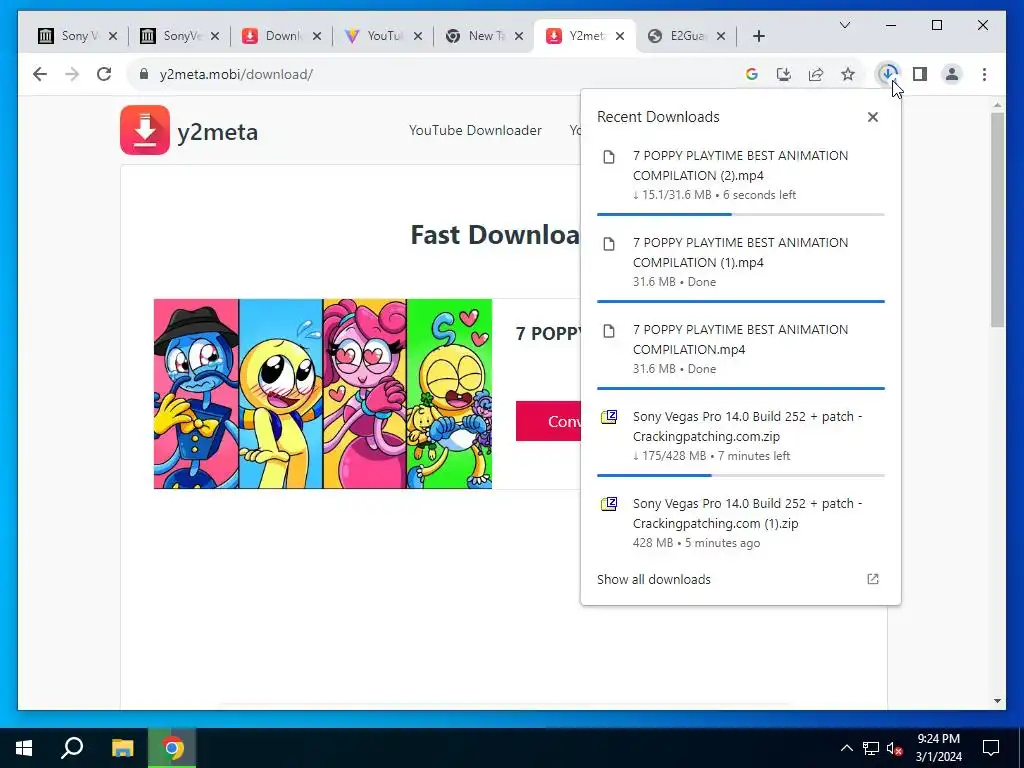The height and width of the screenshot is (768, 1024).
Task: Click the scrollbar down arrow
Action: click(997, 701)
